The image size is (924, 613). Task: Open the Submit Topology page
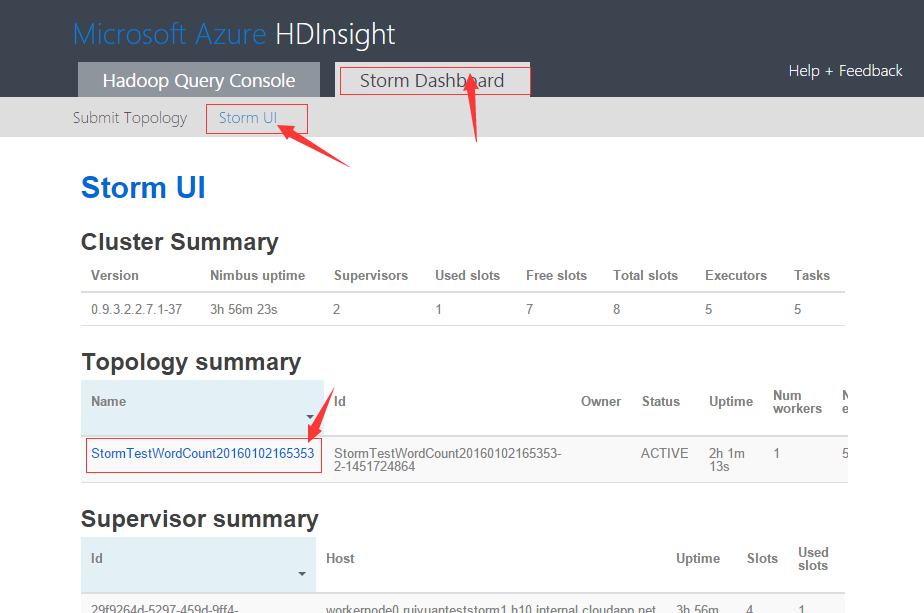point(130,118)
